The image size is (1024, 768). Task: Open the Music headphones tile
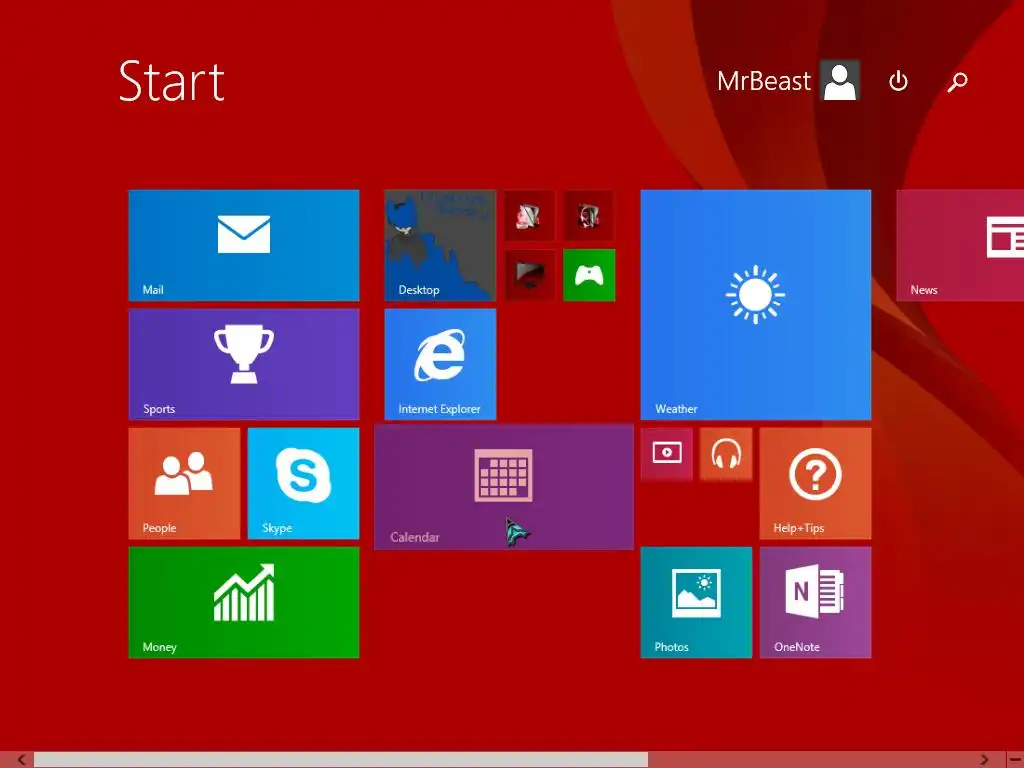click(x=726, y=454)
